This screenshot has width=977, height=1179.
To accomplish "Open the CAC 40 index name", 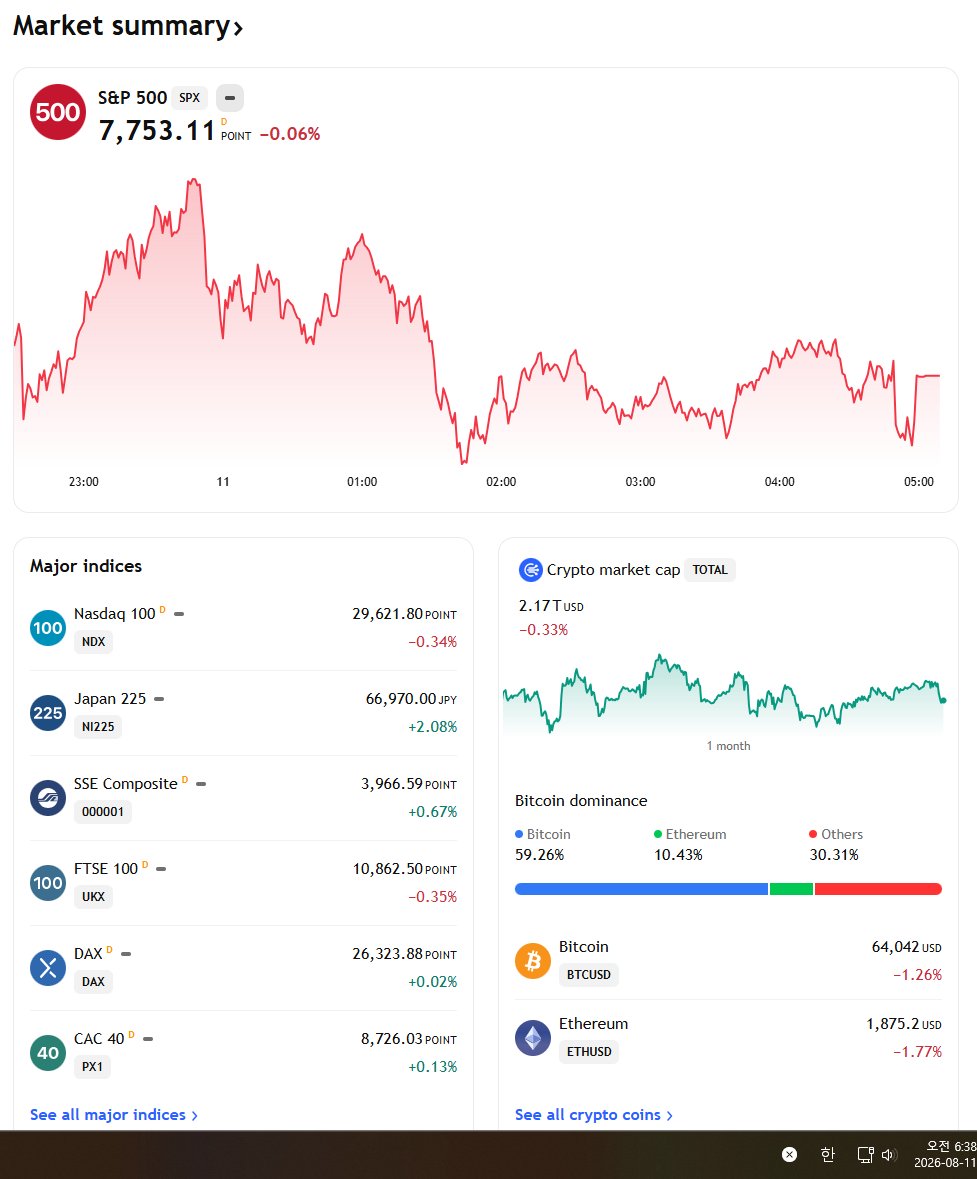I will (99, 1038).
